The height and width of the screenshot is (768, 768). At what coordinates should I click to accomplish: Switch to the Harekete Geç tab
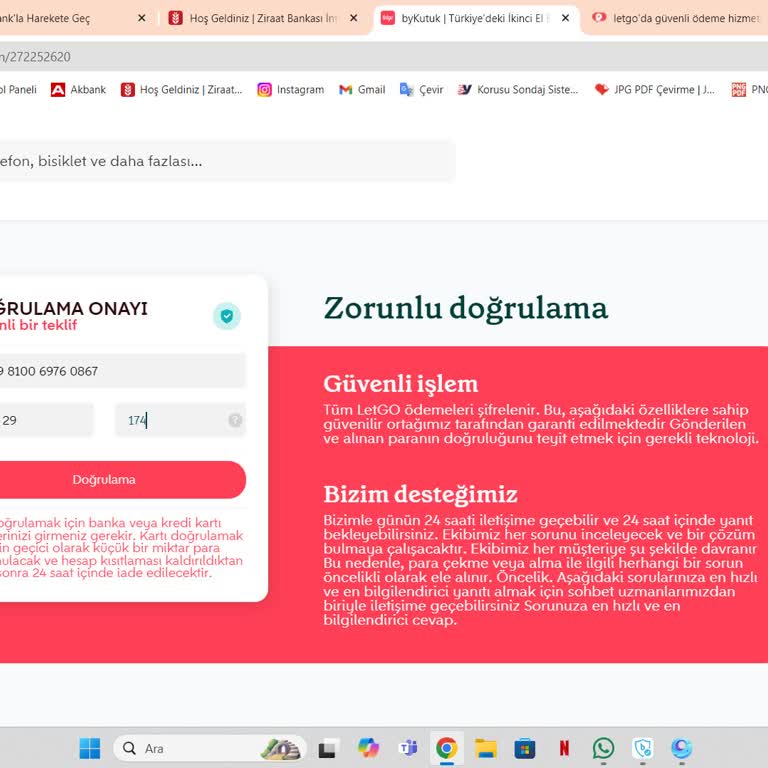pyautogui.click(x=45, y=19)
